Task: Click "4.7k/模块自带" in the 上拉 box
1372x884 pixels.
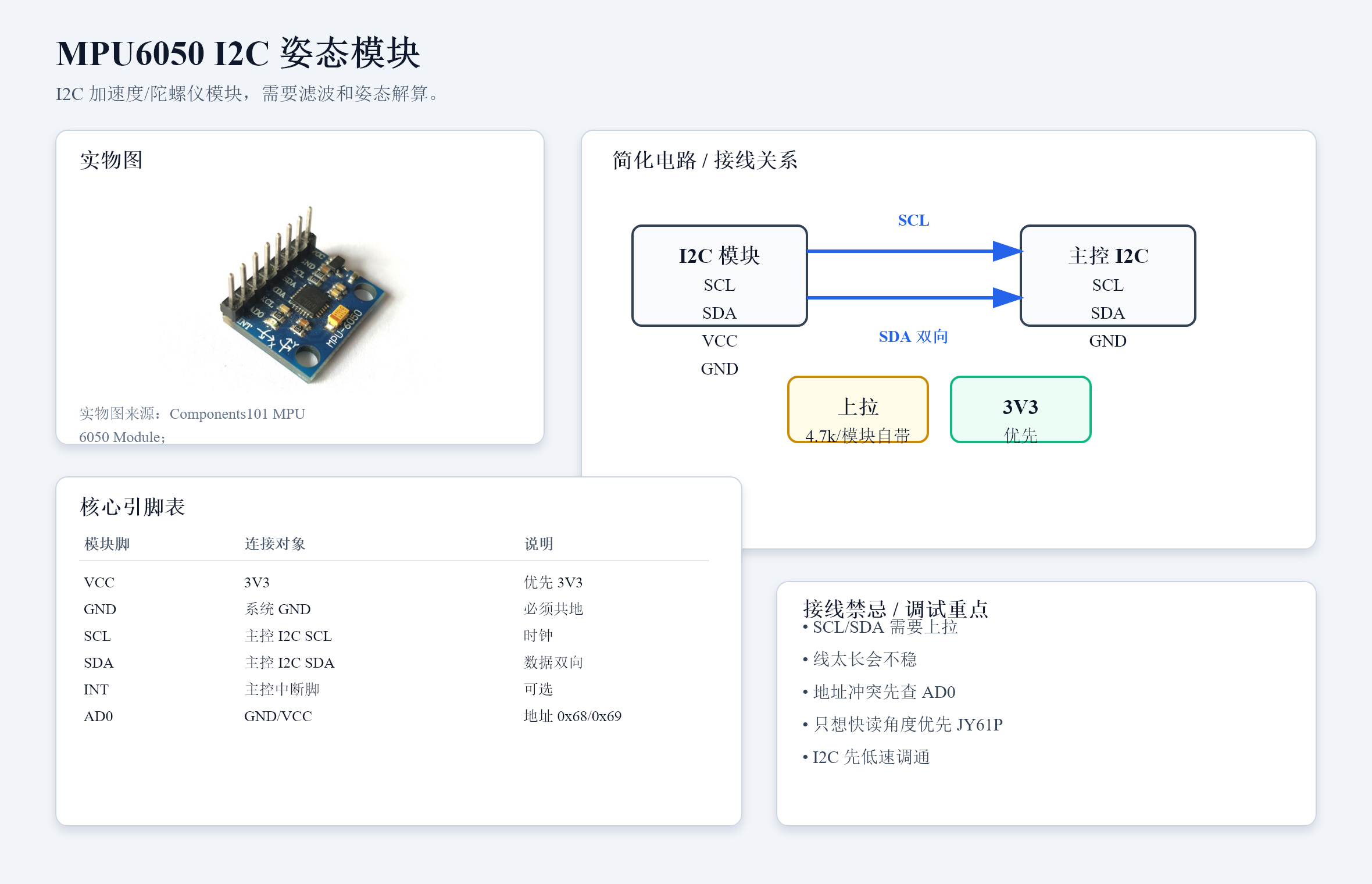Action: click(858, 436)
